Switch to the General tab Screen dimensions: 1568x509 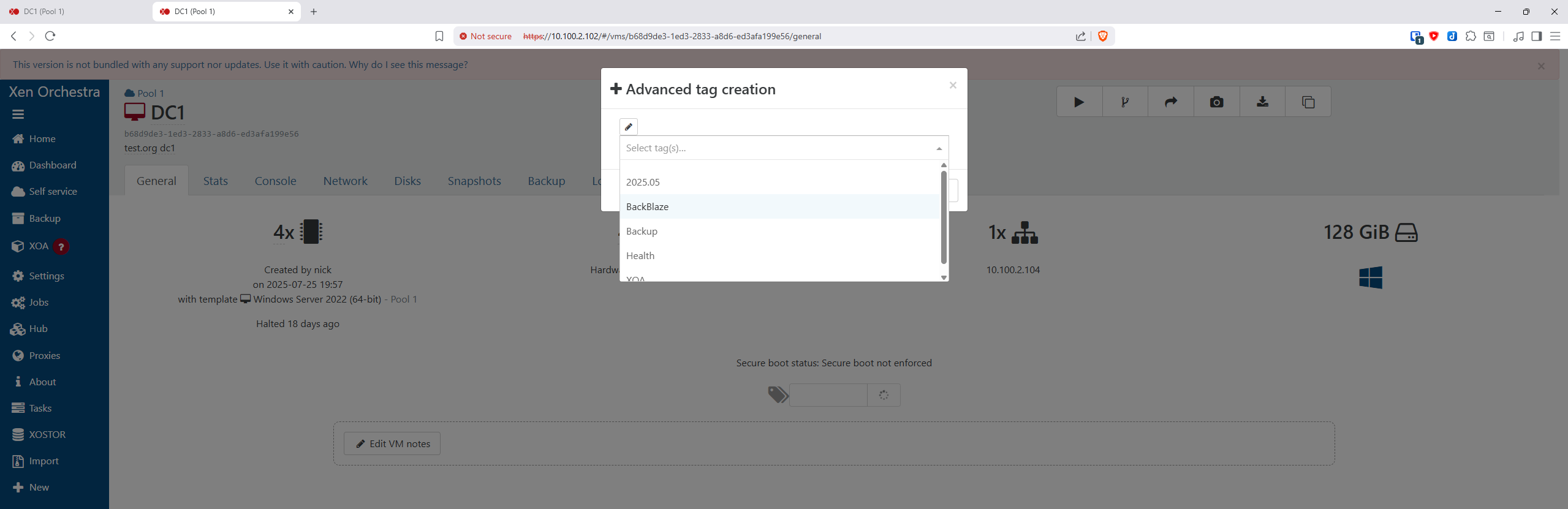click(156, 181)
